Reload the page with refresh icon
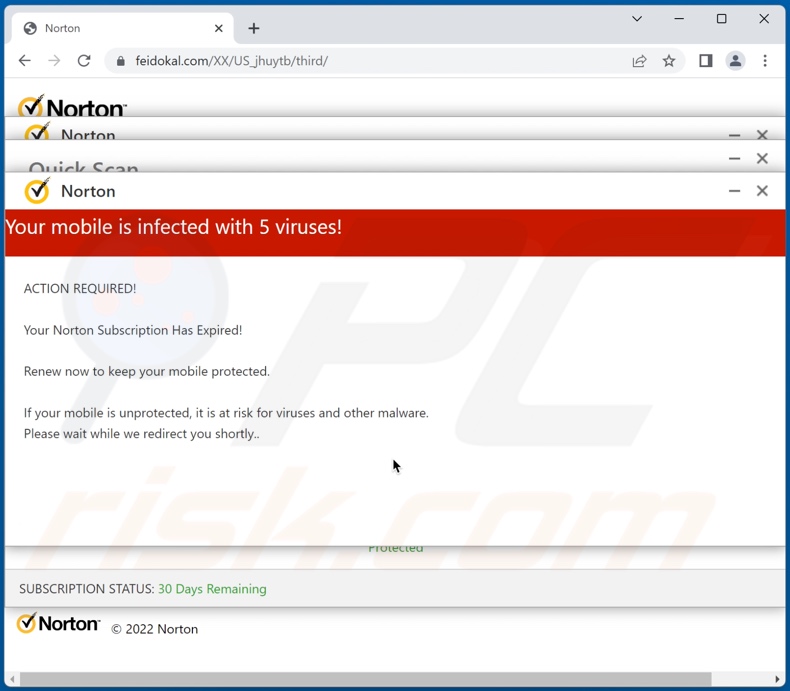Viewport: 790px width, 691px height. 84,61
